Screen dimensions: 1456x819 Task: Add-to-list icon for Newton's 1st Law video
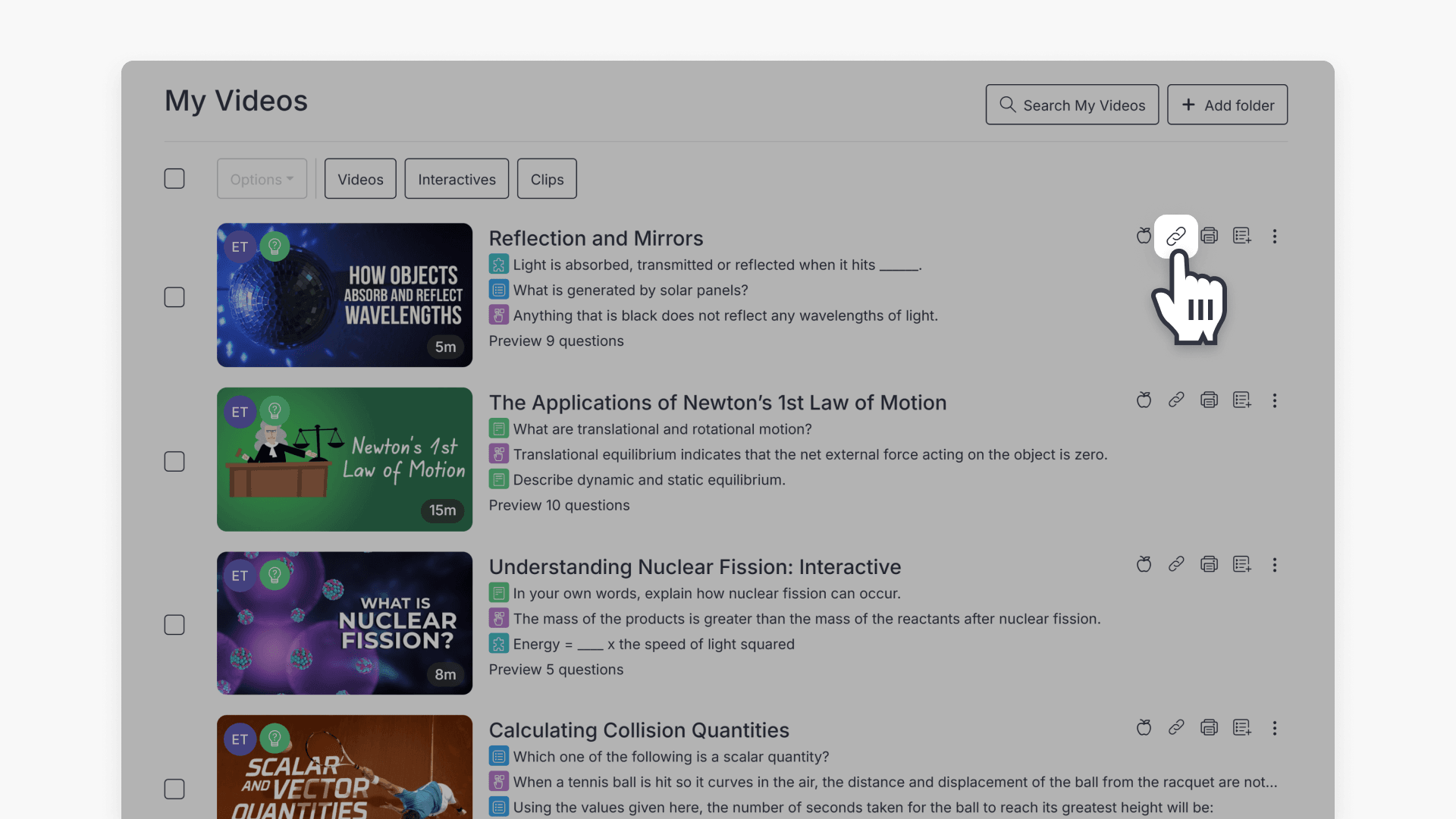point(1241,400)
